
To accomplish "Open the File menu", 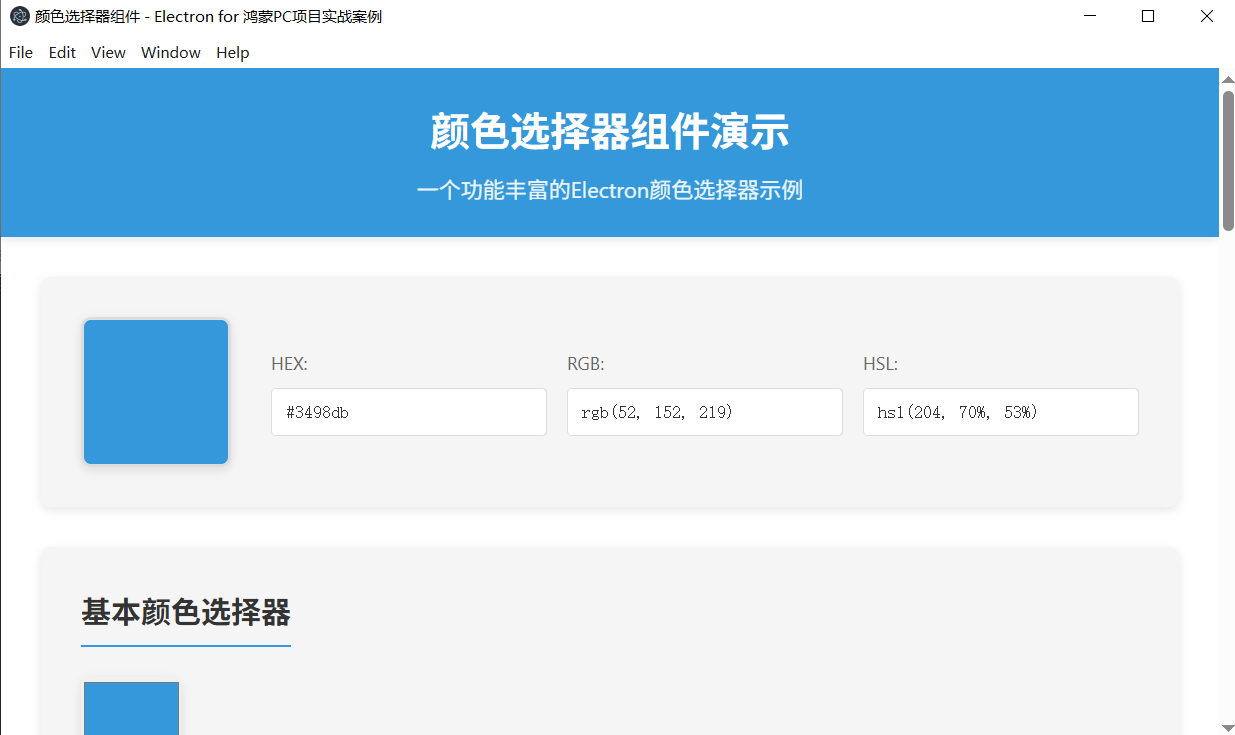I will (20, 52).
